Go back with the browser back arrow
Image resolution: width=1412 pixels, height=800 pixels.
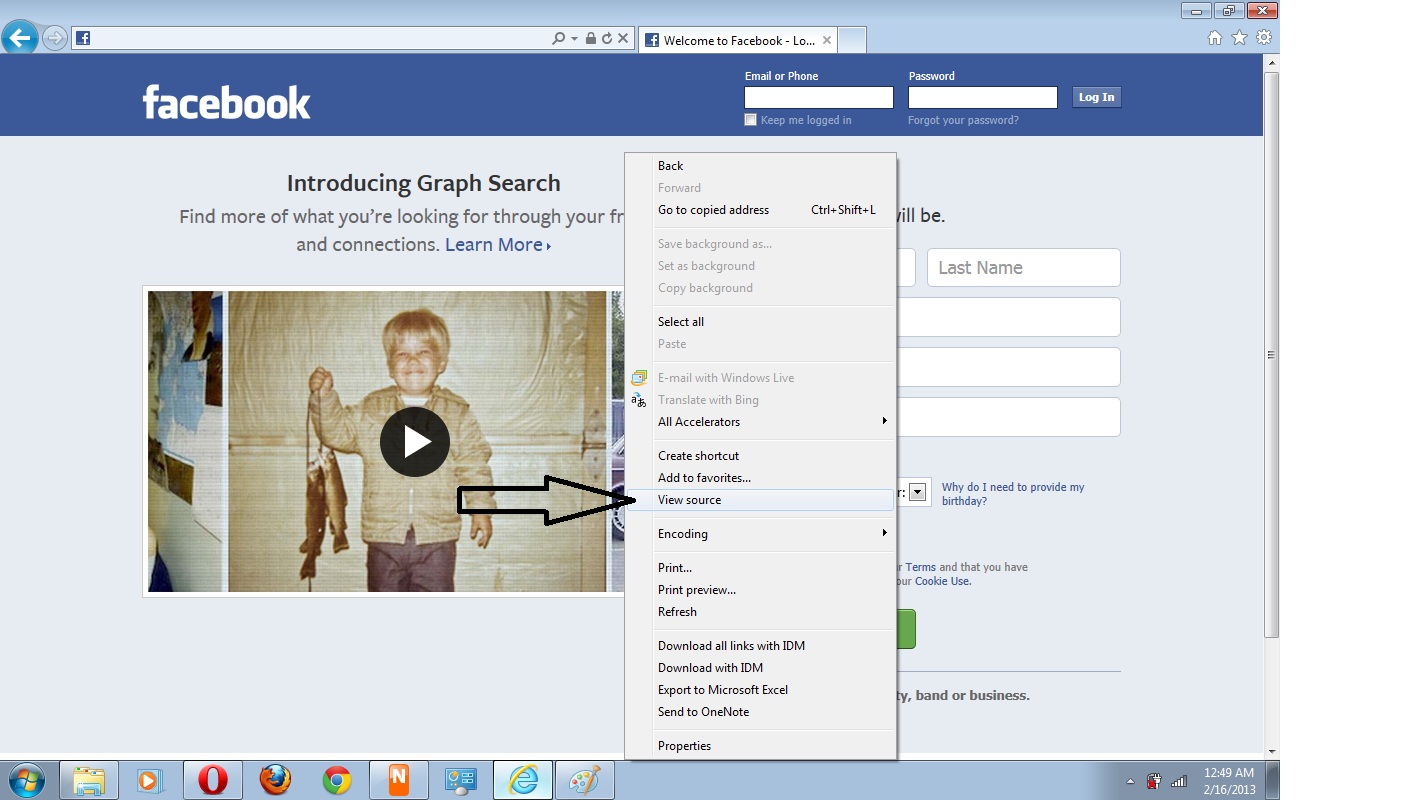click(x=20, y=39)
